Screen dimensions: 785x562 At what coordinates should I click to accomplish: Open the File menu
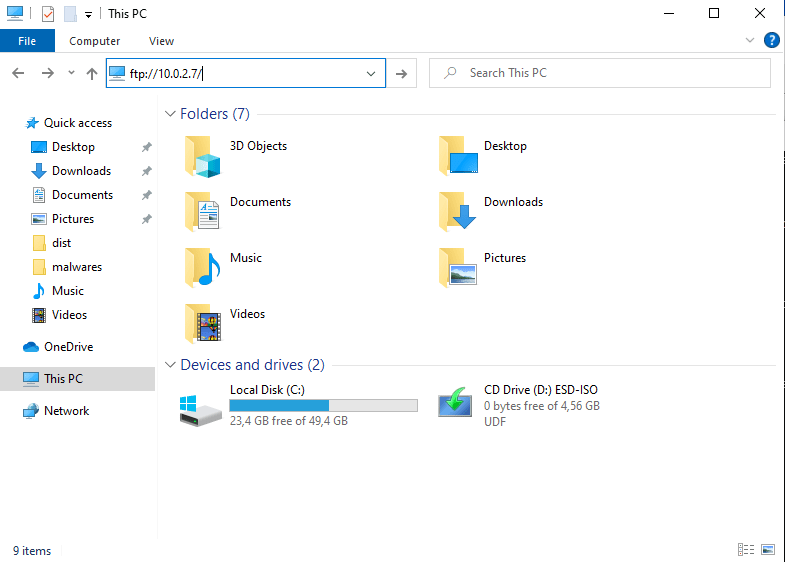(27, 41)
